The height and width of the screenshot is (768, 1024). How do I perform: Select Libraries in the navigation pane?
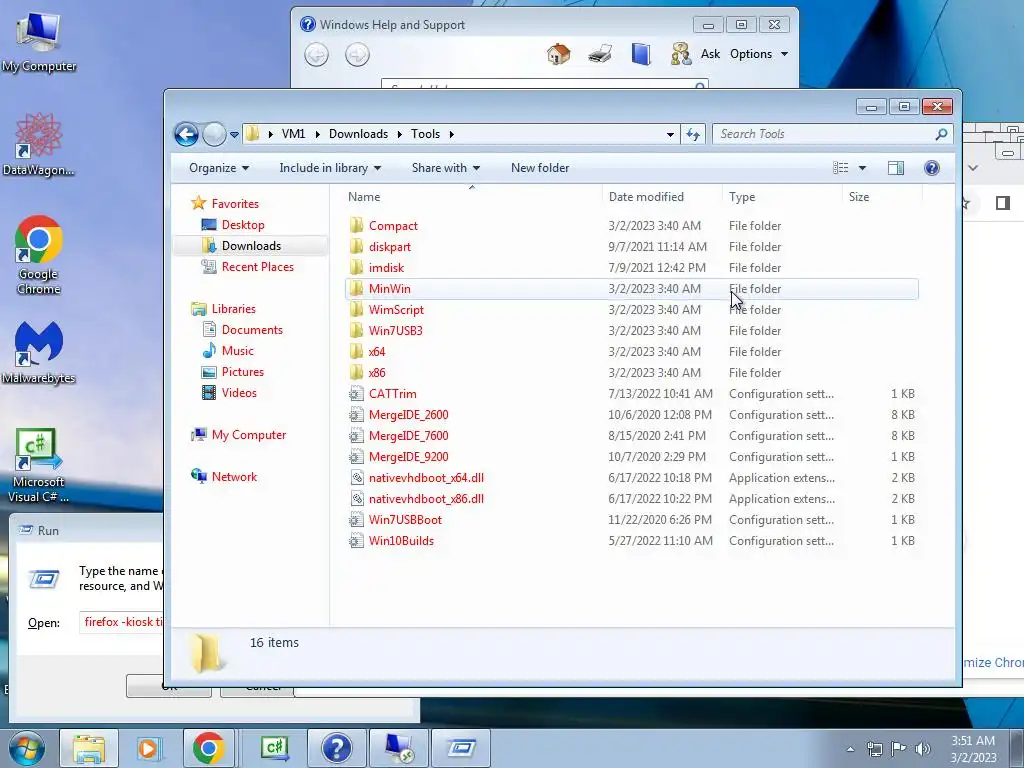234,309
